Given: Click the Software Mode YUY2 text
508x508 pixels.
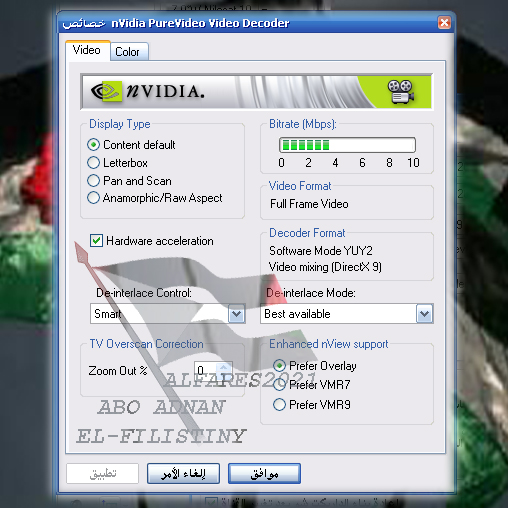Looking at the screenshot, I should tap(321, 251).
